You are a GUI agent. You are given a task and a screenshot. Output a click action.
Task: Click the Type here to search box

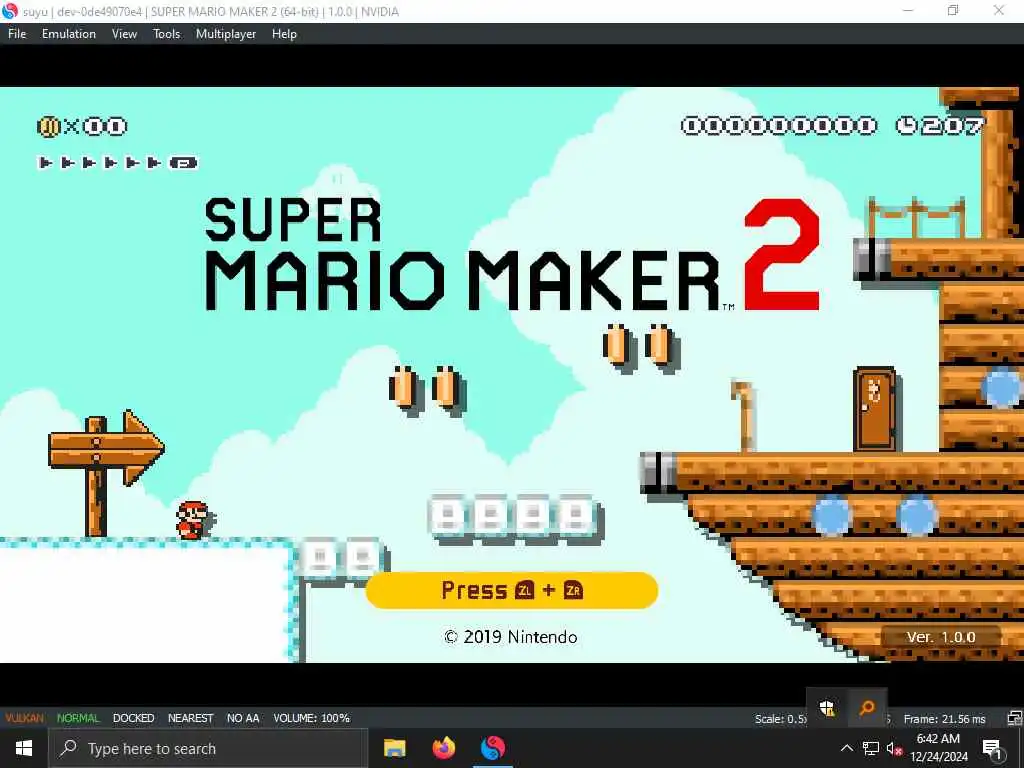pos(208,748)
